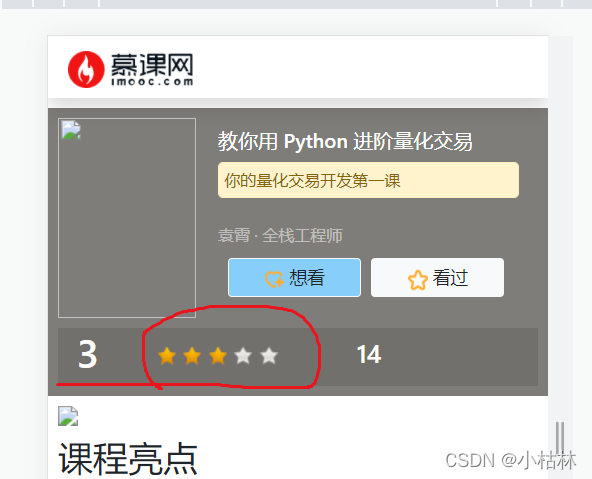This screenshot has width=592, height=479.
Task: Select the first gold rating star
Action: pyautogui.click(x=167, y=356)
